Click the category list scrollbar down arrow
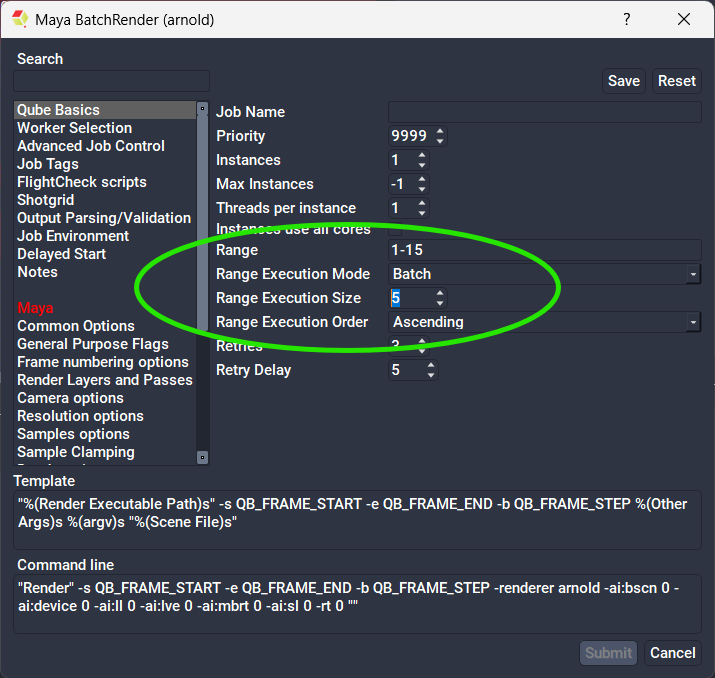 [202, 457]
